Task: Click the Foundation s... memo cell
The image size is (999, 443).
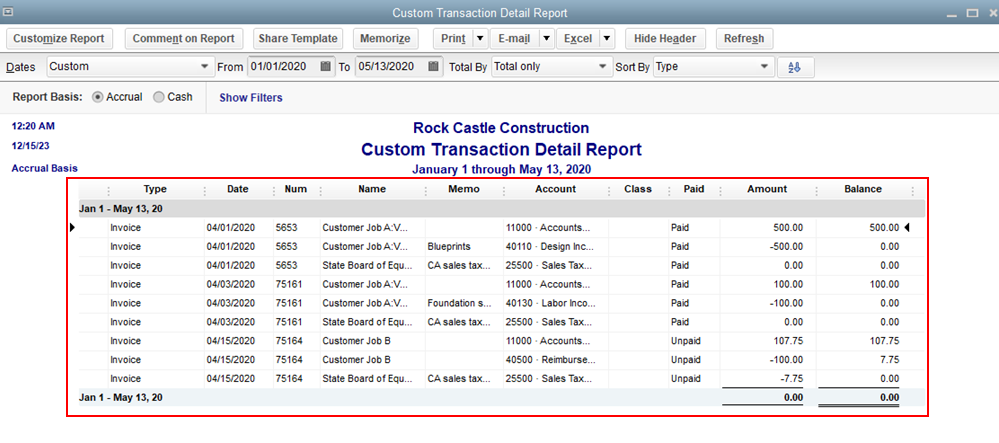Action: tap(459, 303)
